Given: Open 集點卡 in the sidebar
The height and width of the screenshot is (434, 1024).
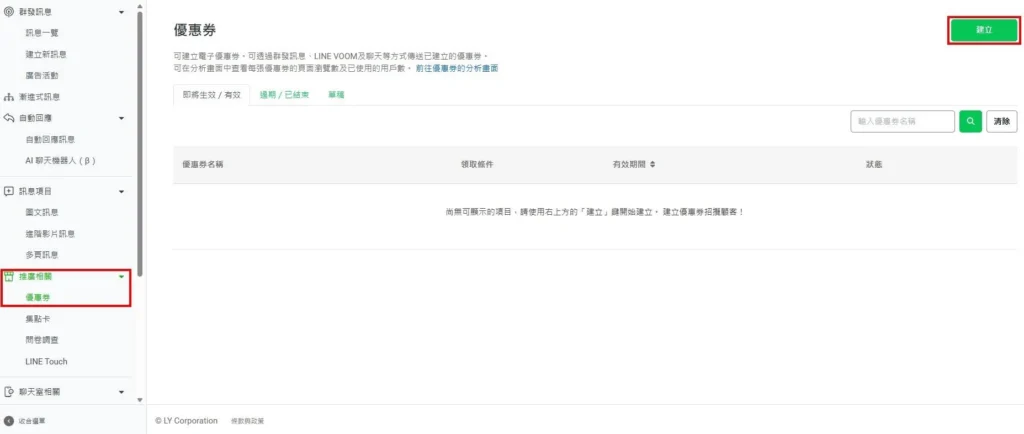Looking at the screenshot, I should point(38,319).
